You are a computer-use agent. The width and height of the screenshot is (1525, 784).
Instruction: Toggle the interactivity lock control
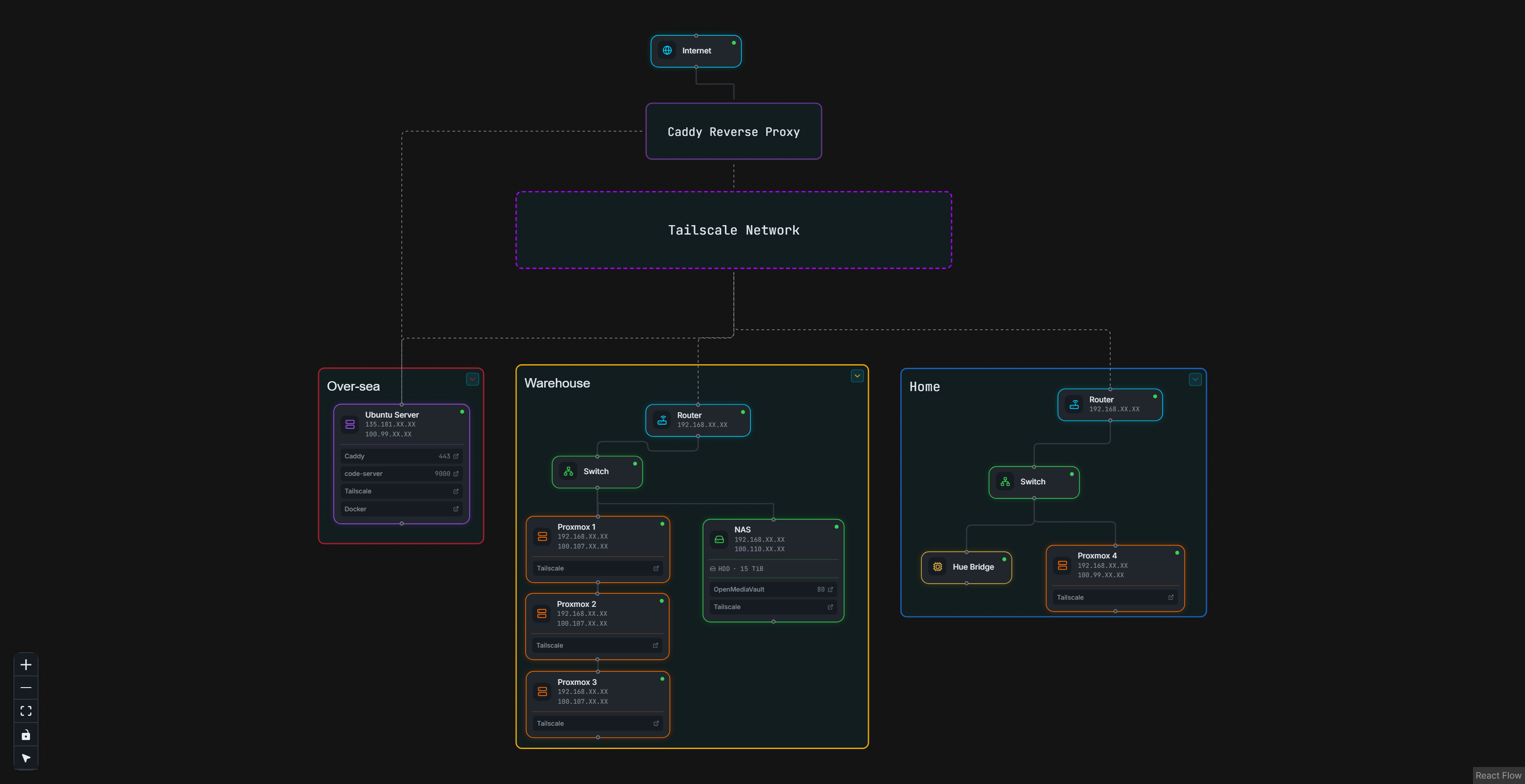pyautogui.click(x=26, y=735)
